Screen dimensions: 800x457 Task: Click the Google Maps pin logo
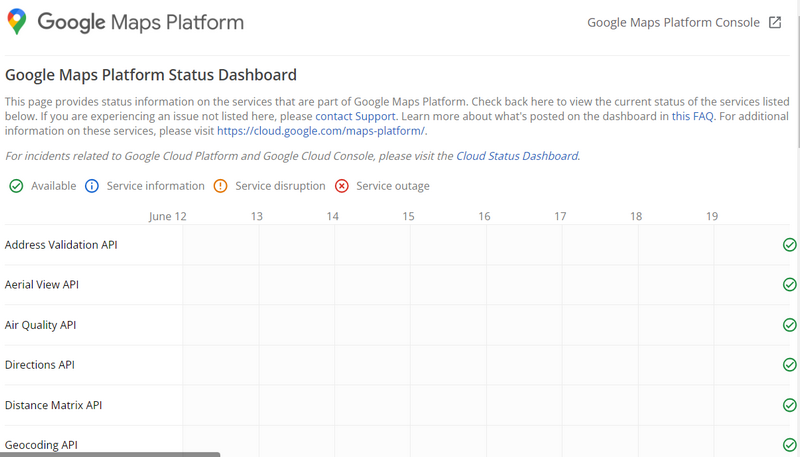(x=16, y=21)
